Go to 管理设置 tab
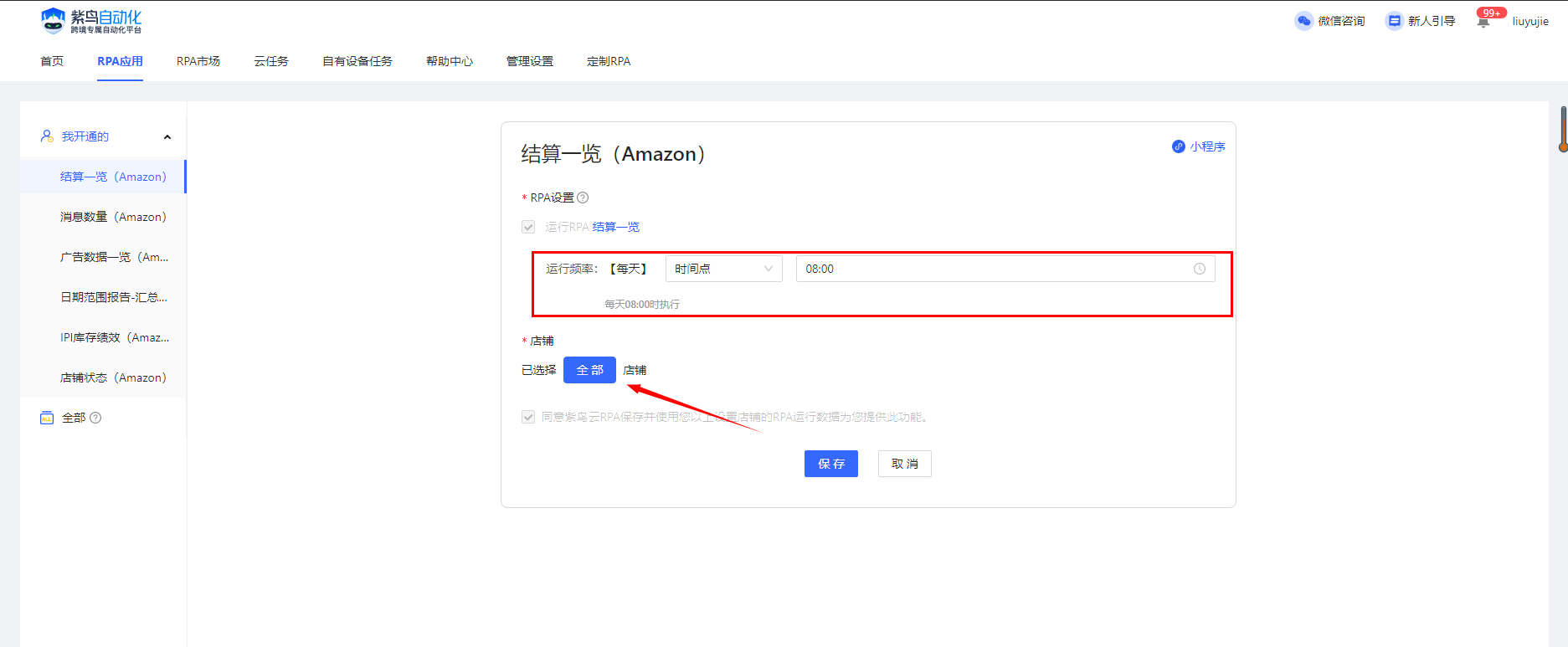This screenshot has width=1568, height=647. click(530, 61)
